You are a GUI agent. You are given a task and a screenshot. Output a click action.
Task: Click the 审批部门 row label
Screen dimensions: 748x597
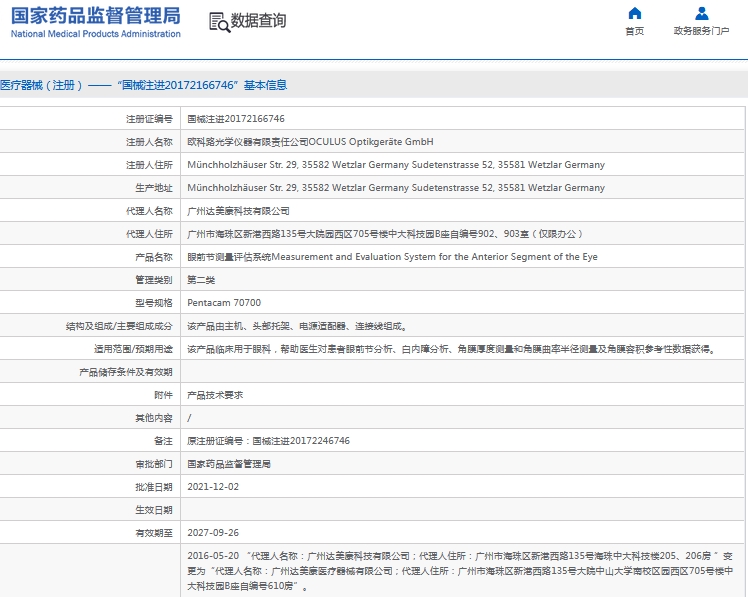click(154, 464)
